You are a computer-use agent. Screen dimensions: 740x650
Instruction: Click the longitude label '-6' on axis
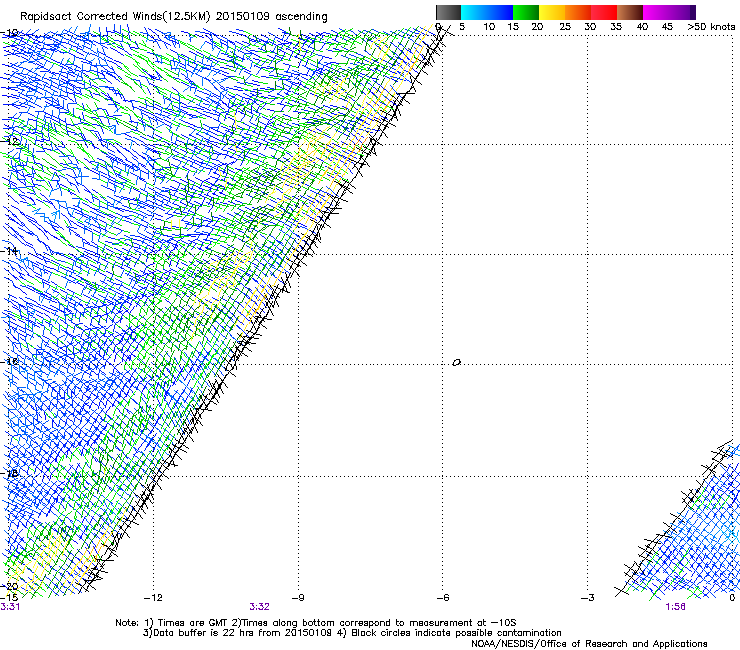443,598
